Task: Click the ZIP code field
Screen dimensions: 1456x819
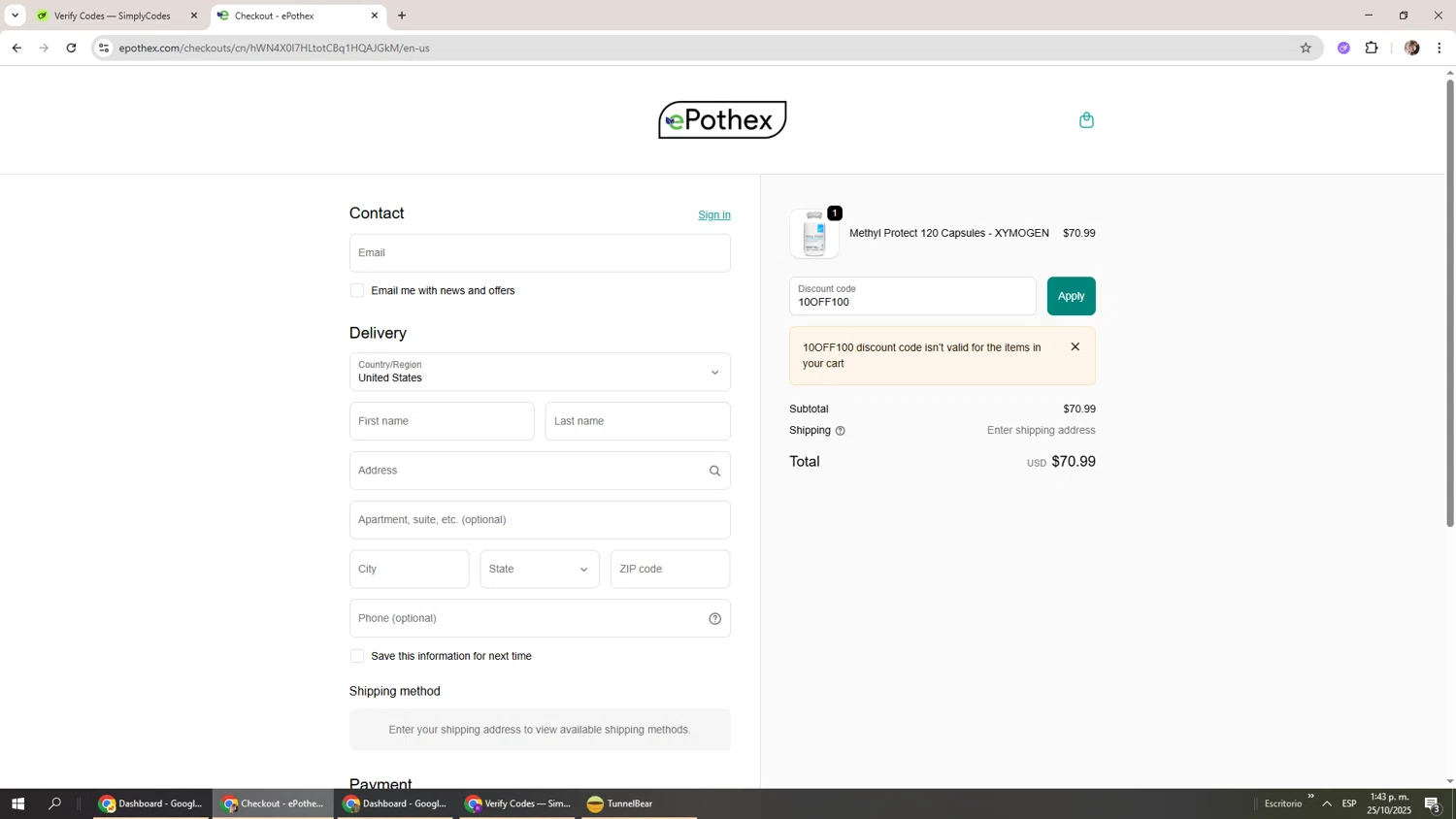Action: tap(670, 570)
